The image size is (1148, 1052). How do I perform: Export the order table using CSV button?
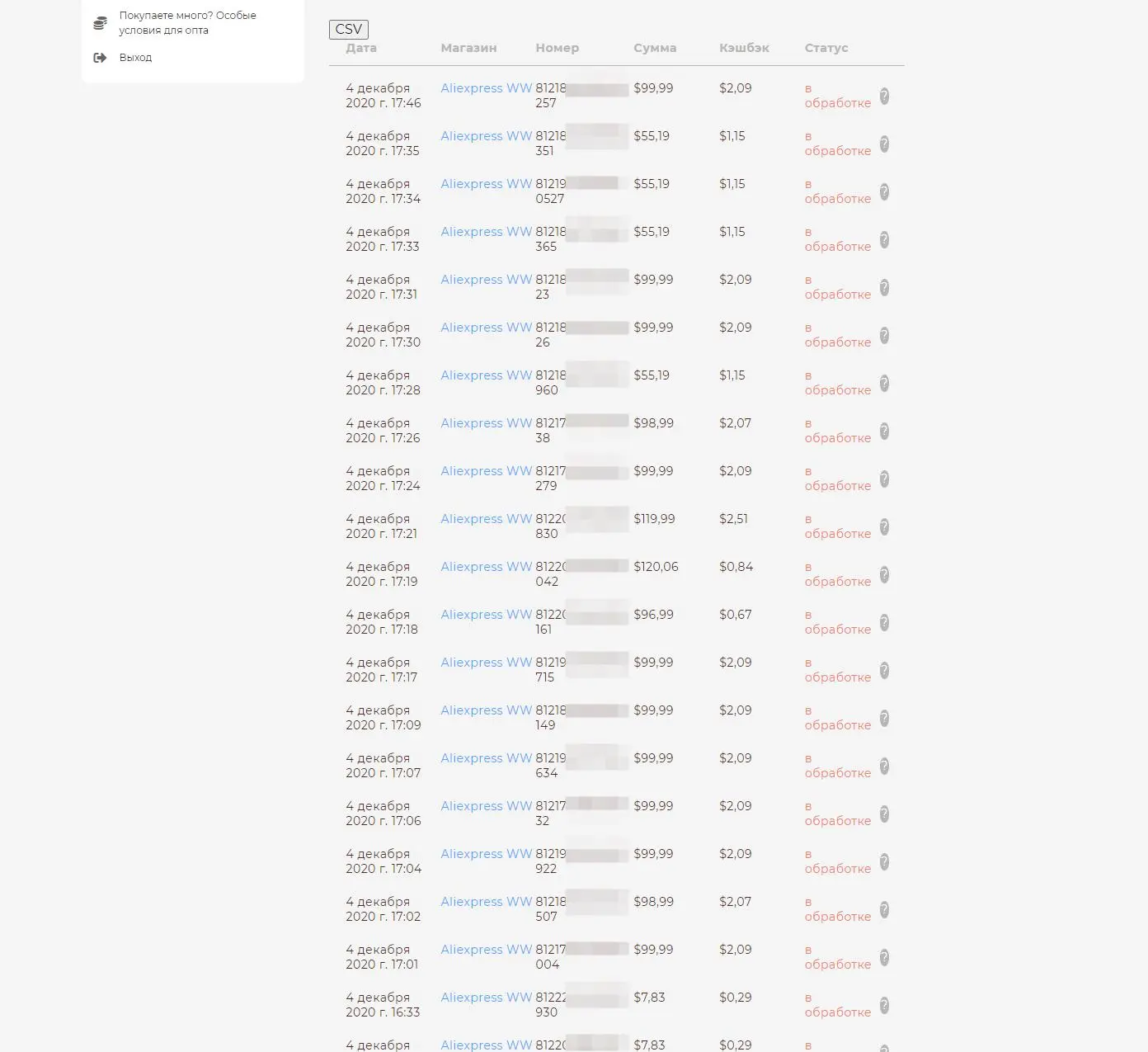coord(349,30)
